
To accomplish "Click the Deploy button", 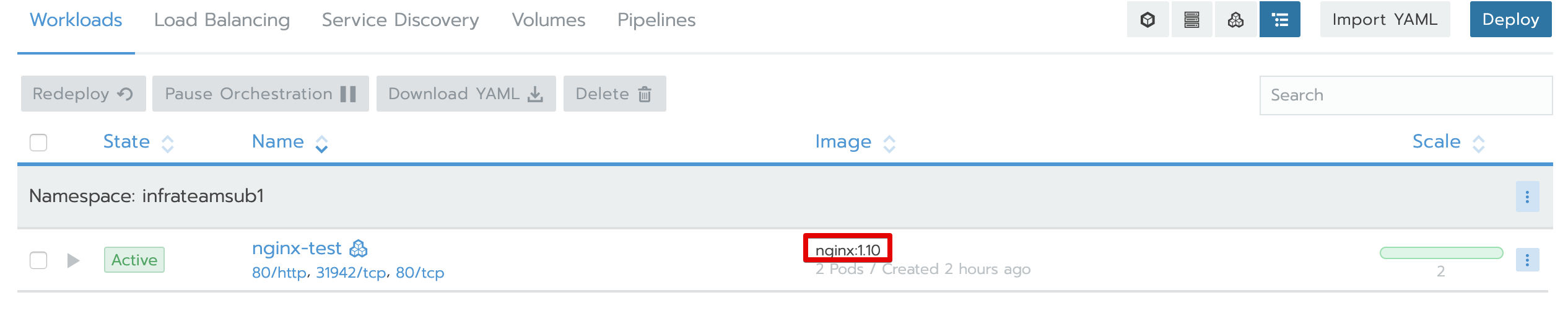I will tap(1510, 20).
